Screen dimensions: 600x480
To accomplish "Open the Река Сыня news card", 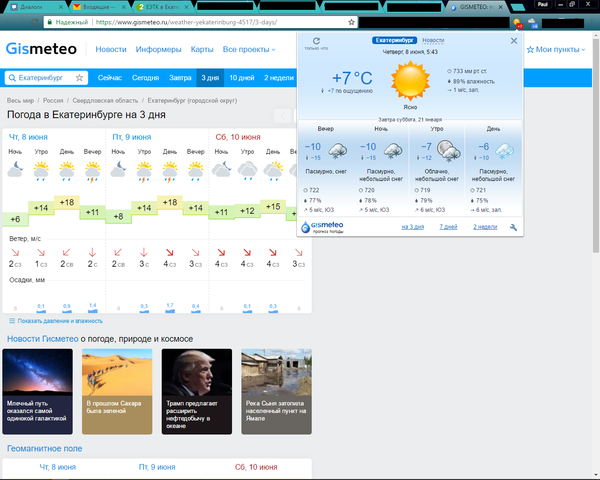I will click(x=276, y=392).
